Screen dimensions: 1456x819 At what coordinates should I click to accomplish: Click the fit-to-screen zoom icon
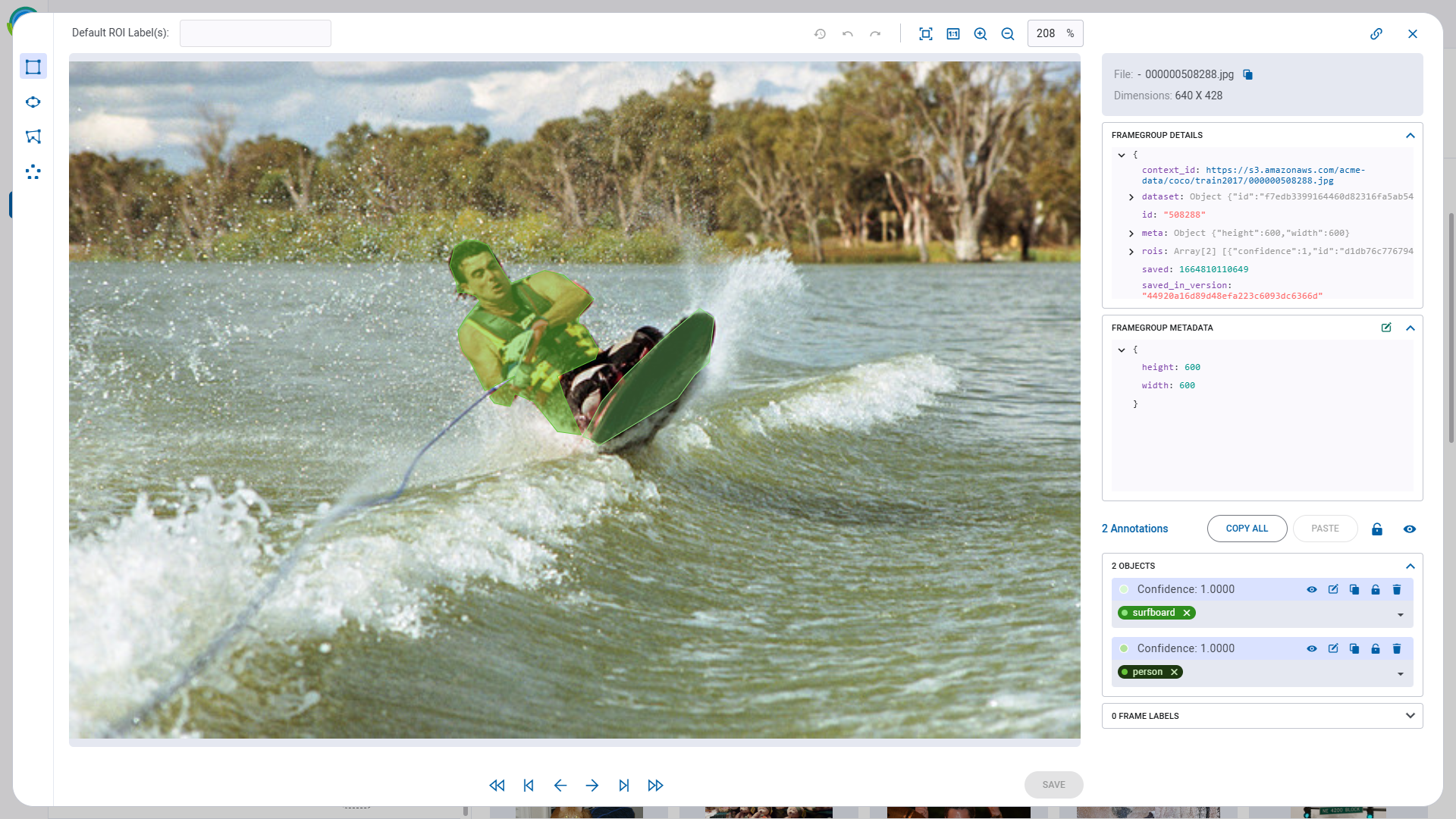(926, 33)
